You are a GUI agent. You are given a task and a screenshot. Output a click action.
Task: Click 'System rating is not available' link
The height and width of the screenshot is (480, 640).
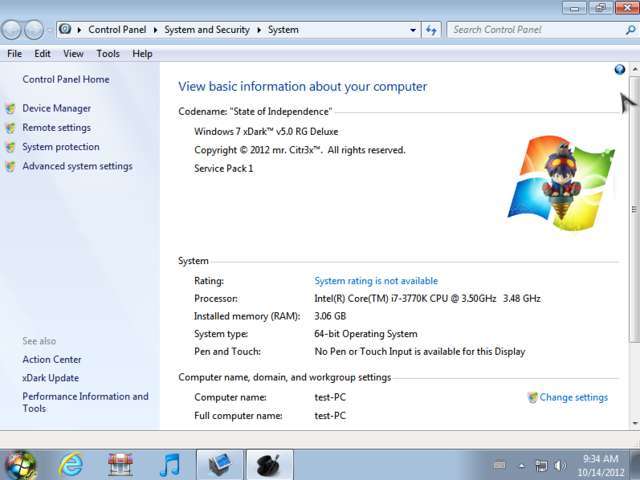coord(376,281)
